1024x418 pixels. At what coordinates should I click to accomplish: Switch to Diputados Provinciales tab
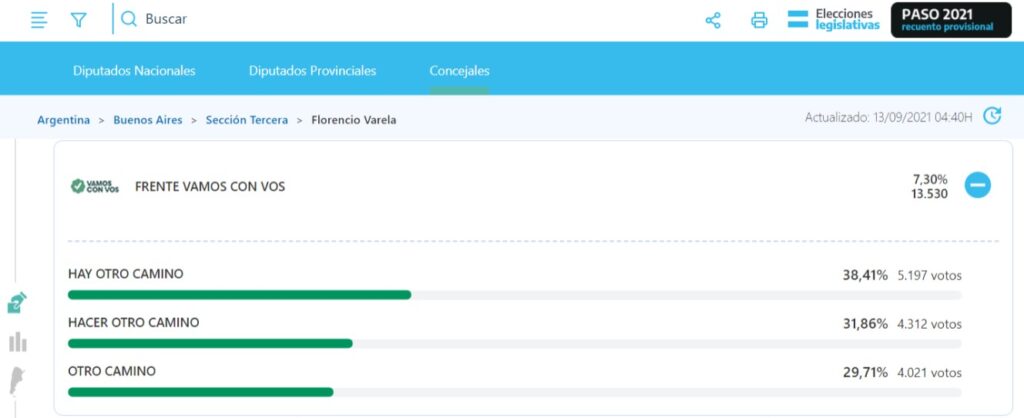pyautogui.click(x=312, y=71)
